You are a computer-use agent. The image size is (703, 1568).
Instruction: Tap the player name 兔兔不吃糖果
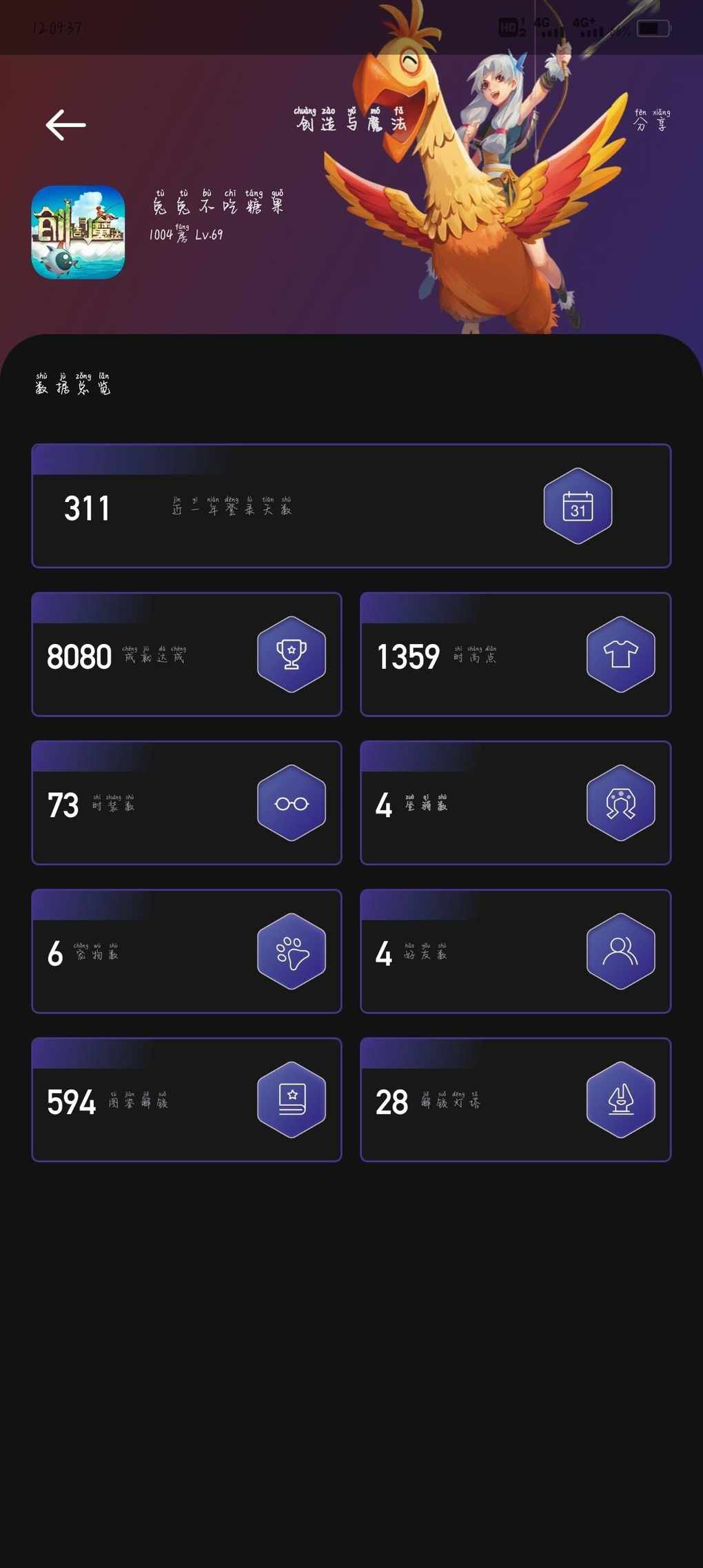click(x=217, y=202)
